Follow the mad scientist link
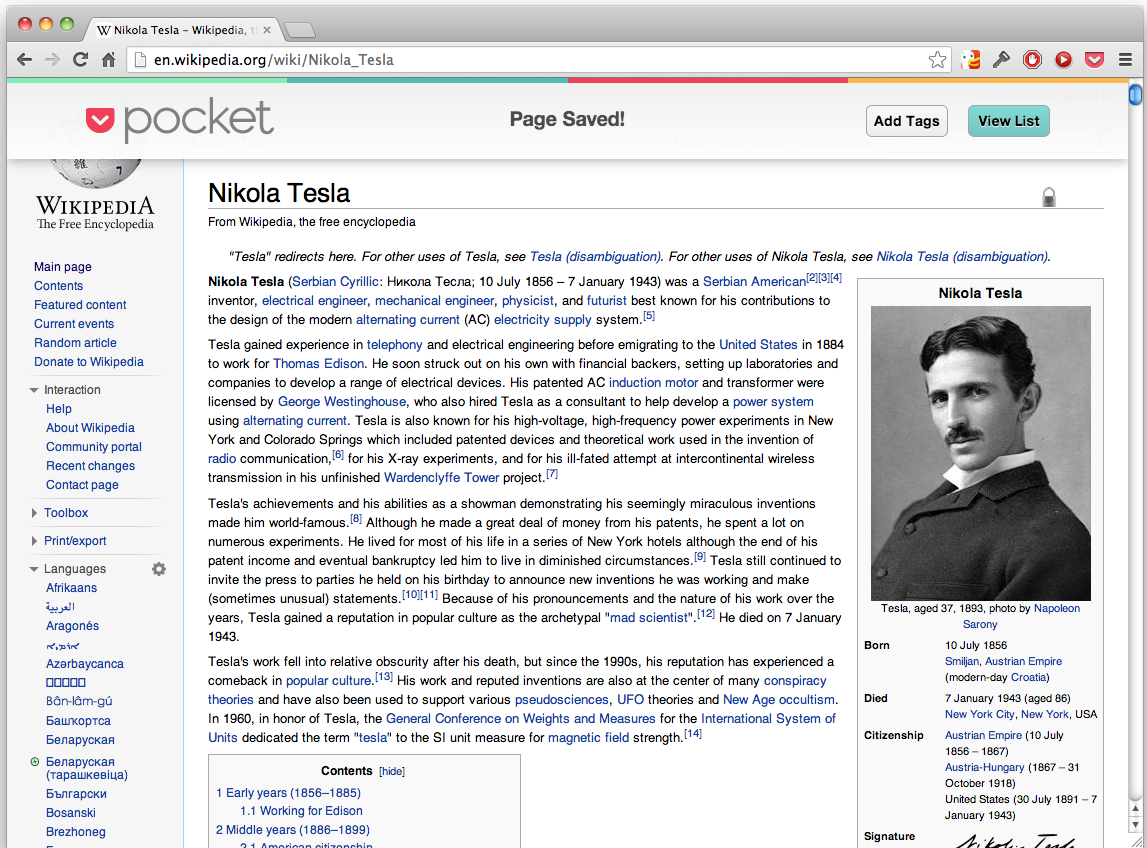This screenshot has height=848, width=1147. (650, 618)
